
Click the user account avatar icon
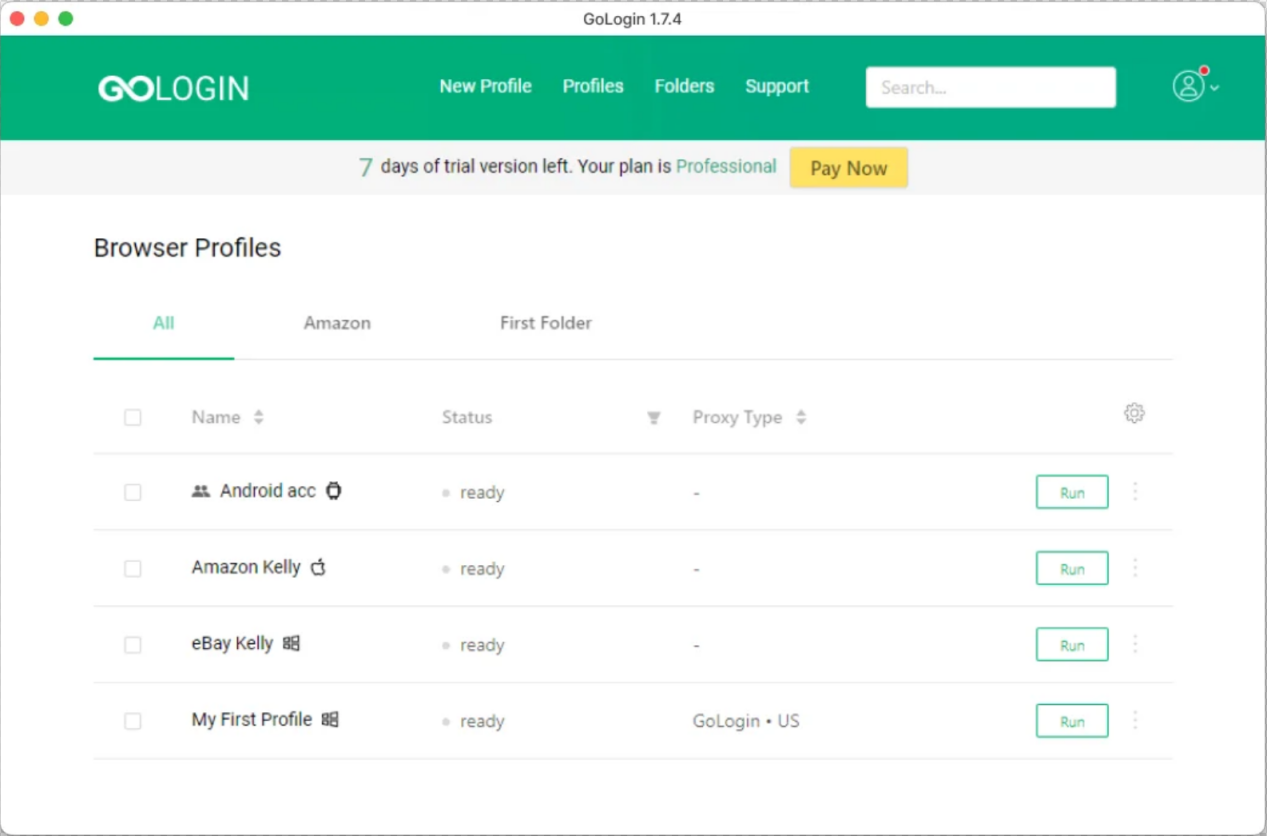1188,86
